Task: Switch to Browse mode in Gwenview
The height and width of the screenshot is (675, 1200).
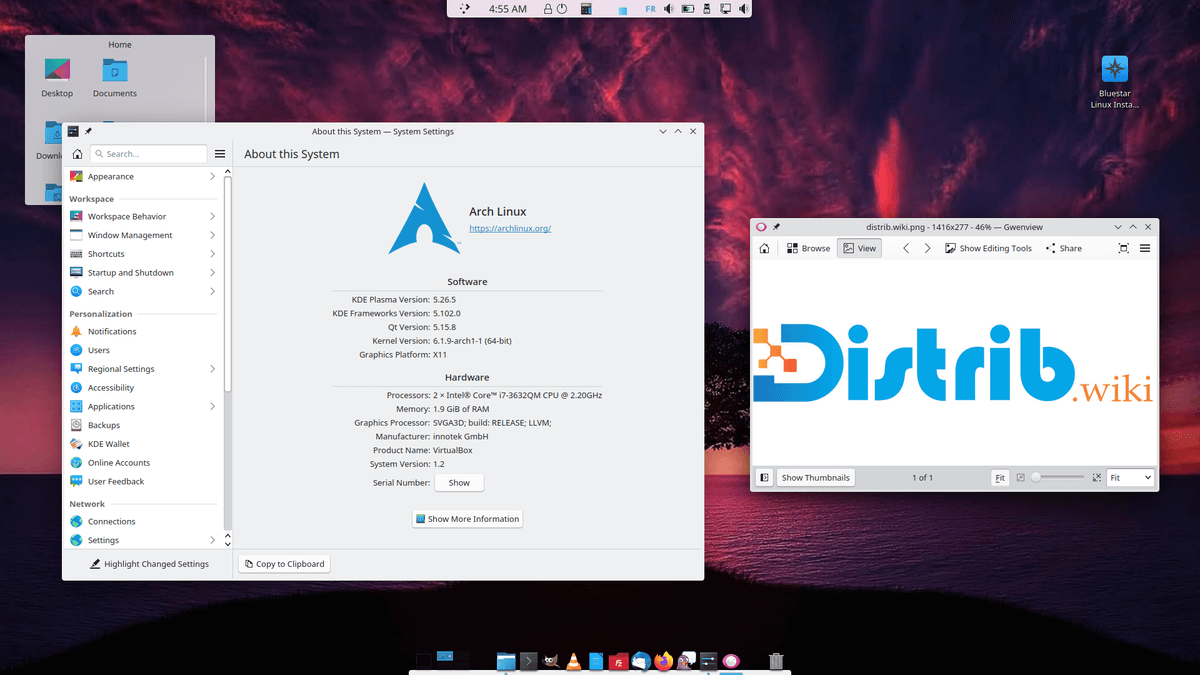Action: click(x=808, y=248)
